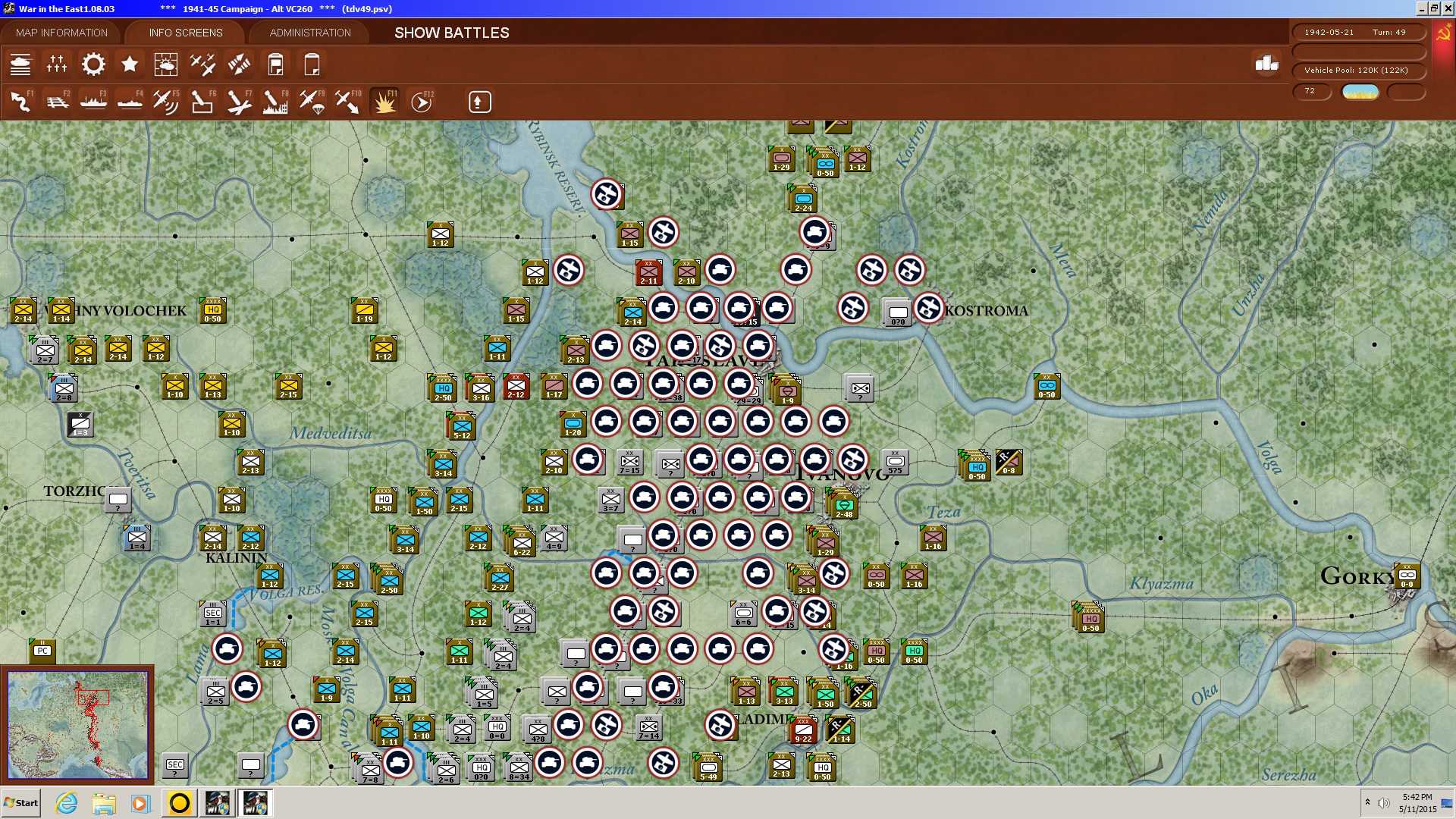Screen dimensions: 1456x819
Task: Select the PC counter
Action: (42, 651)
